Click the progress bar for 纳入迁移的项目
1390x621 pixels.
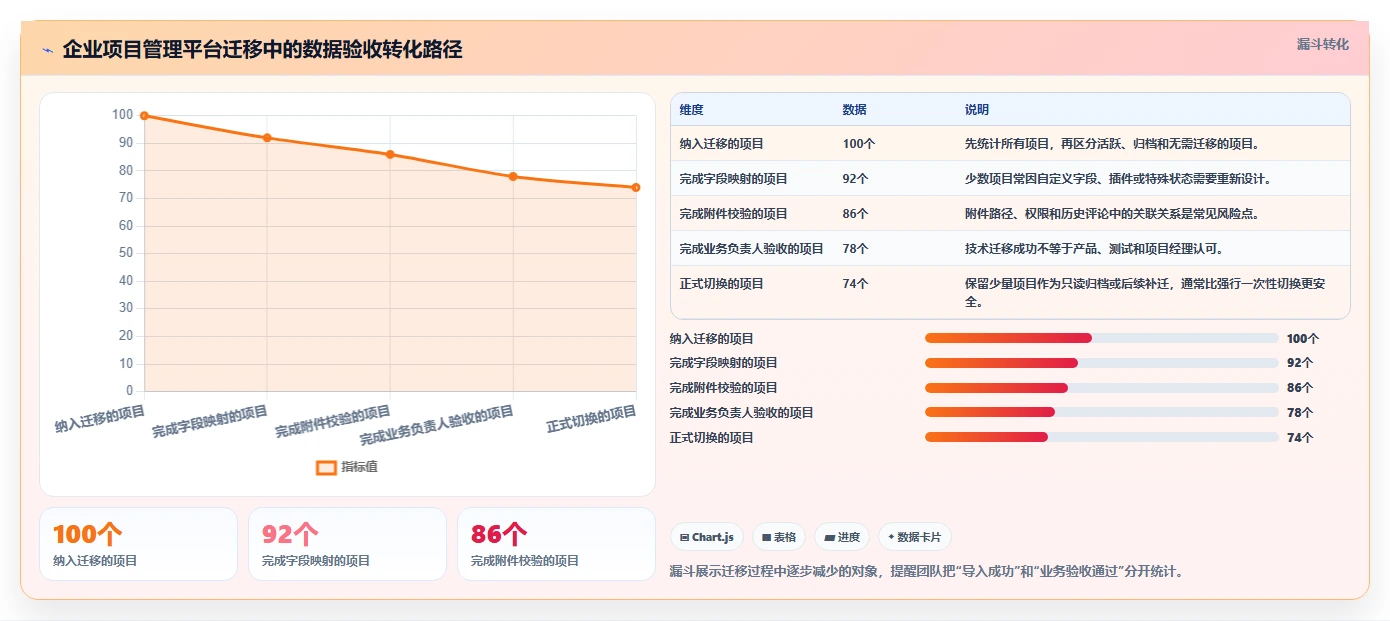click(x=1102, y=339)
